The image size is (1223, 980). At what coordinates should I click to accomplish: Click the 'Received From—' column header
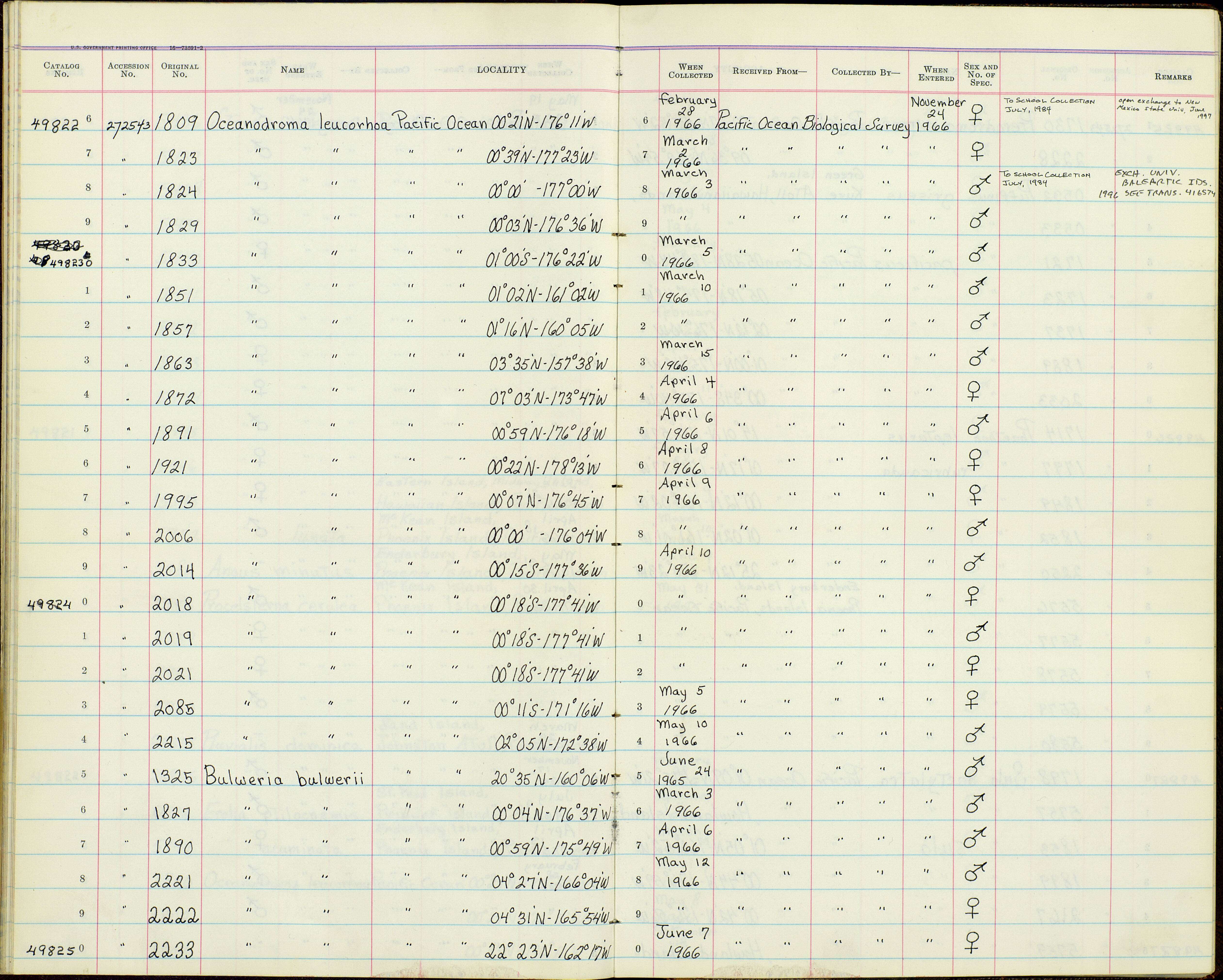click(769, 72)
